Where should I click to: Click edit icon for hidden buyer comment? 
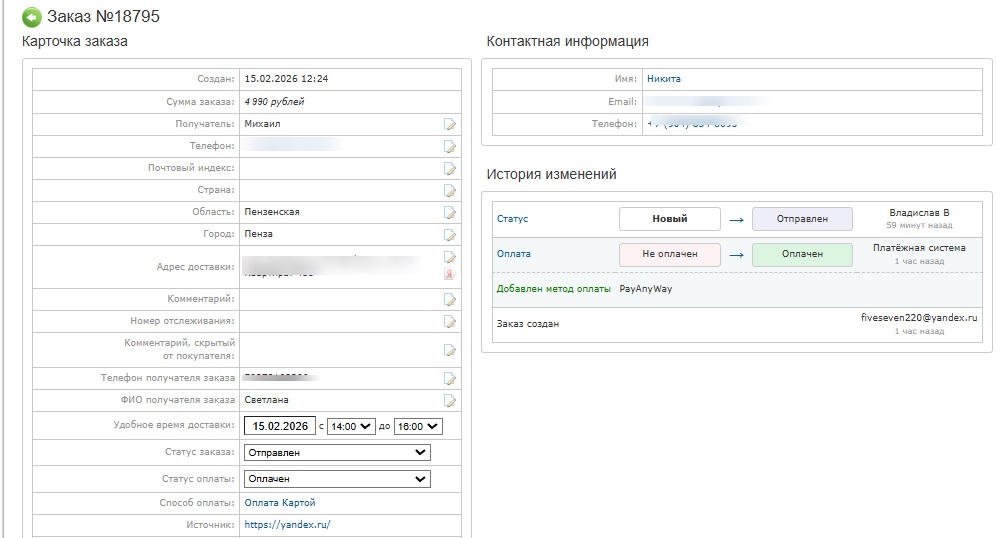click(x=450, y=350)
